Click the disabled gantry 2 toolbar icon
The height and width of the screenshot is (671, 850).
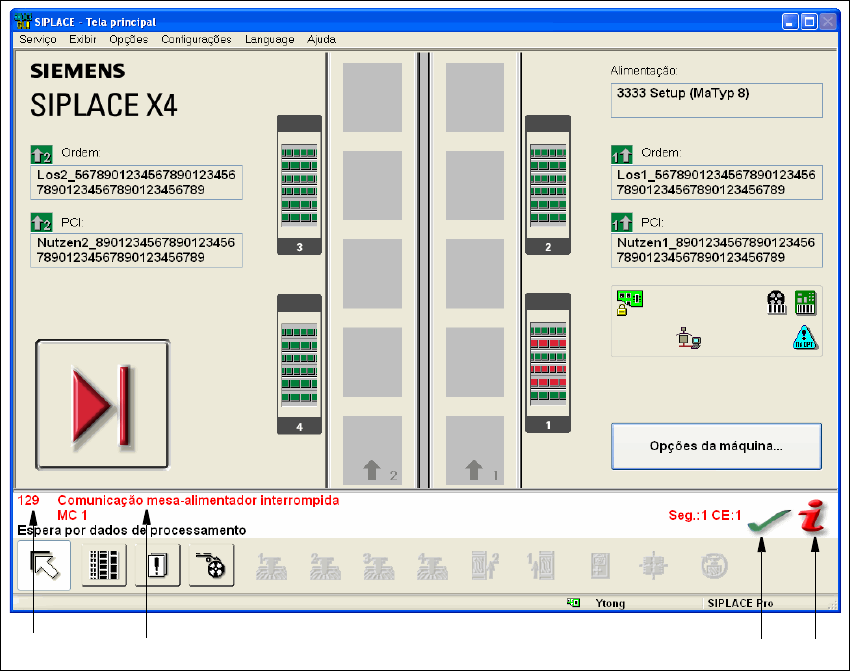coord(325,566)
